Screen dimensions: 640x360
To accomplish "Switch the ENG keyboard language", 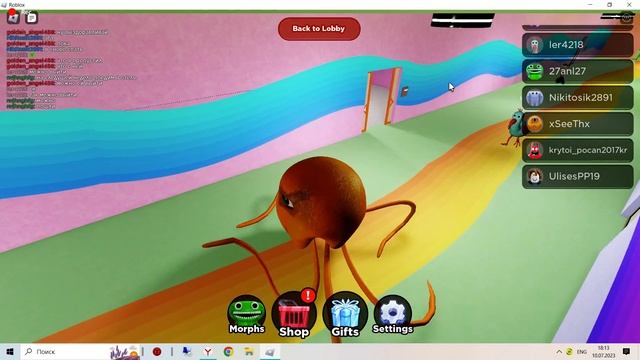I will click(582, 351).
